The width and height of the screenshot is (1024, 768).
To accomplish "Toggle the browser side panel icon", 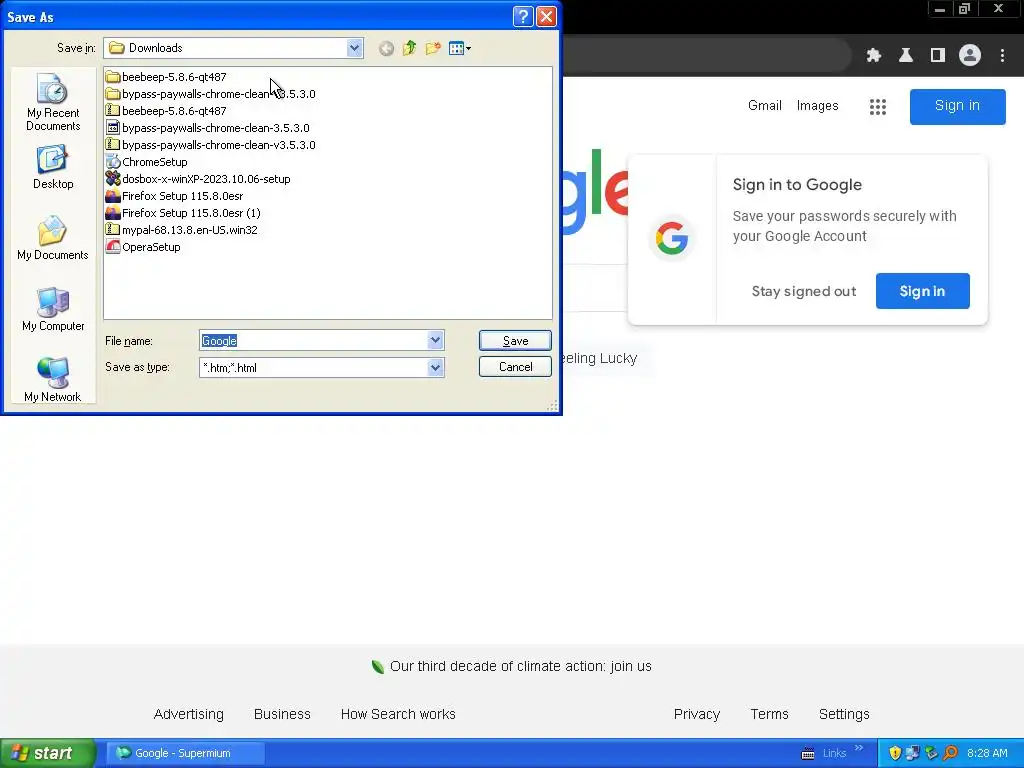I will 938,56.
